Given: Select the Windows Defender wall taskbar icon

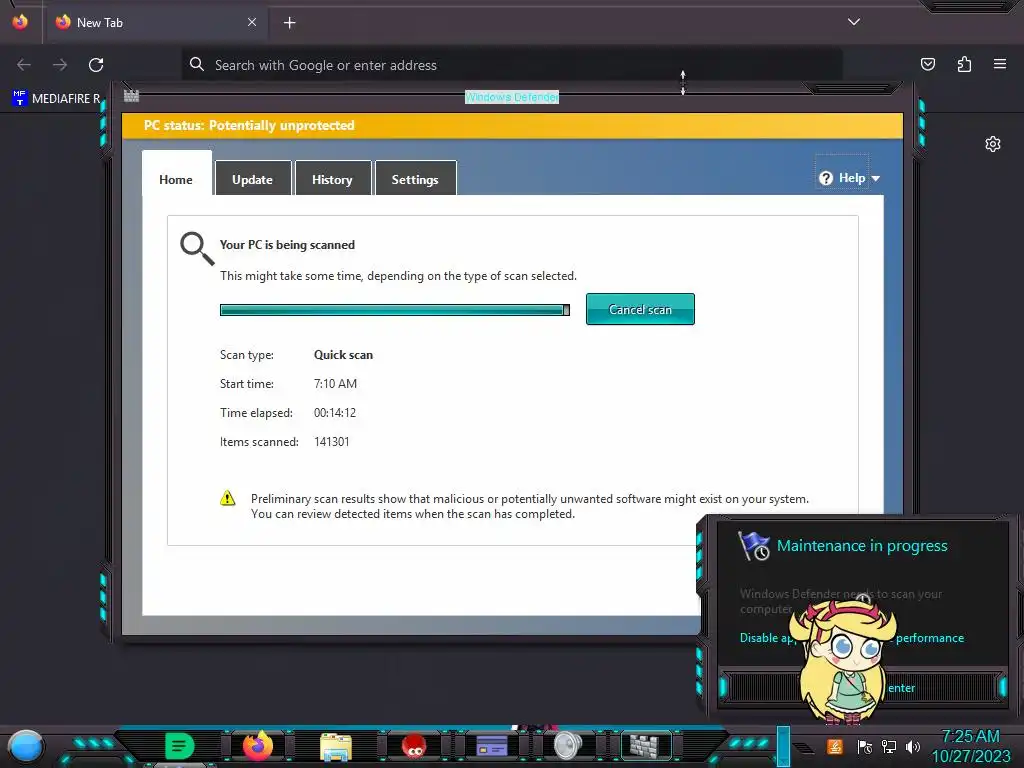Looking at the screenshot, I should (645, 745).
